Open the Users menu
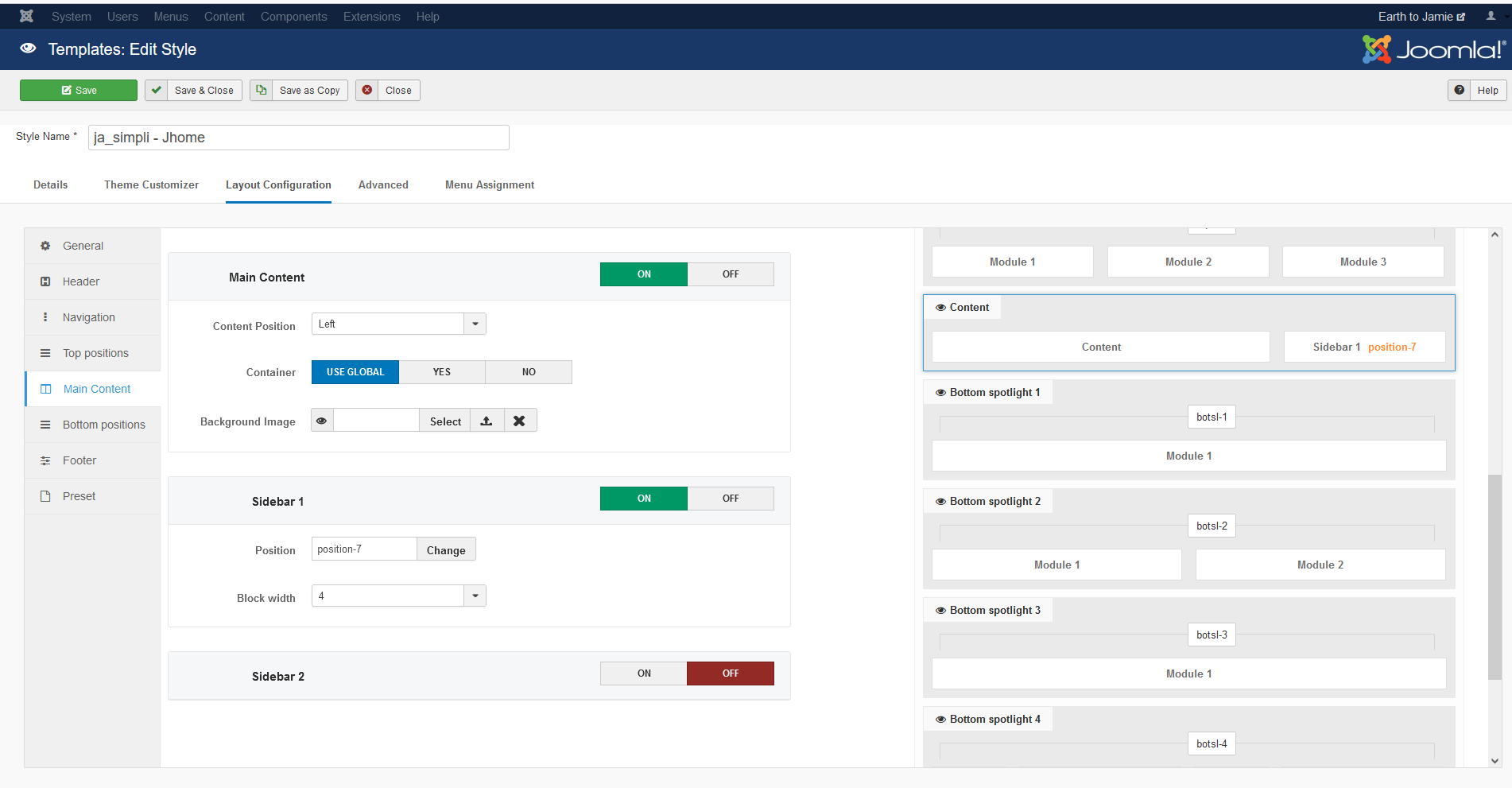1512x788 pixels. click(122, 17)
